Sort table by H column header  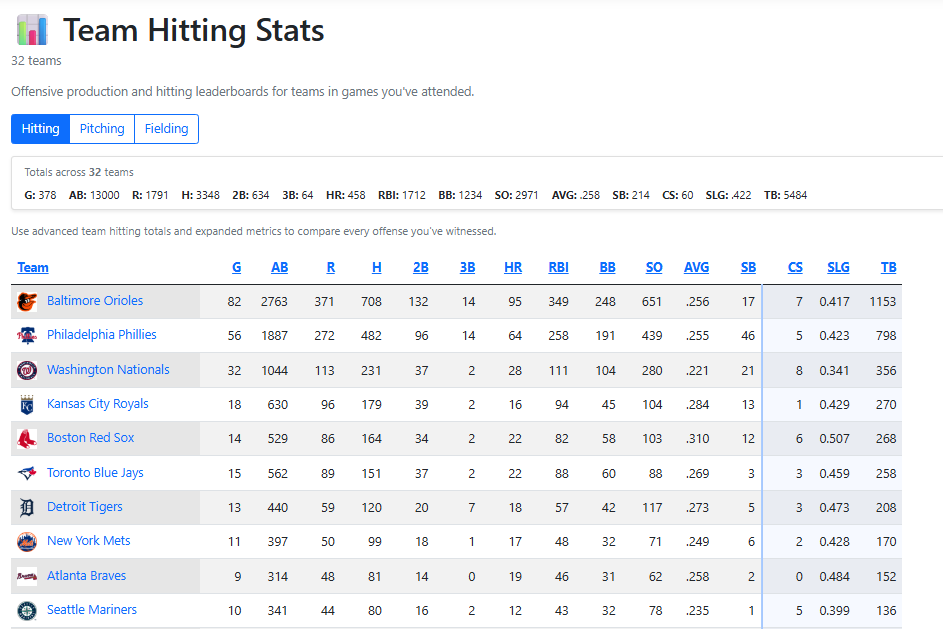(x=376, y=268)
